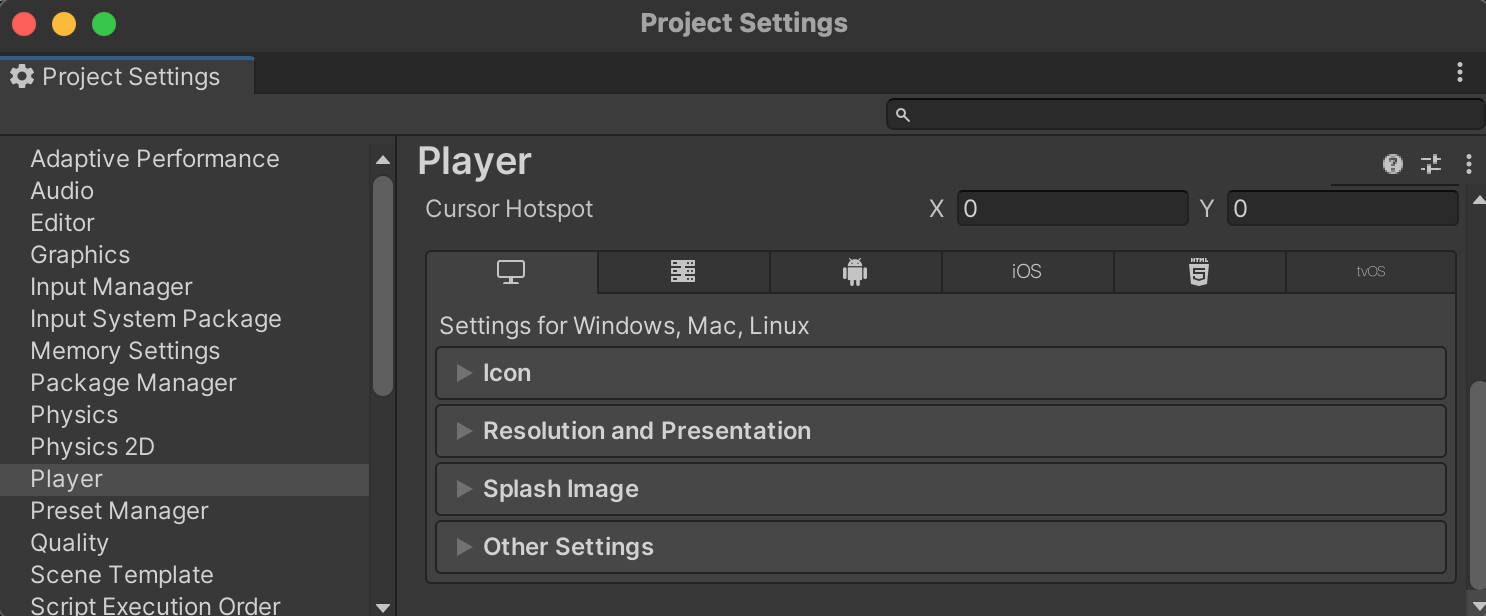Open the Graphics settings category

click(x=80, y=255)
